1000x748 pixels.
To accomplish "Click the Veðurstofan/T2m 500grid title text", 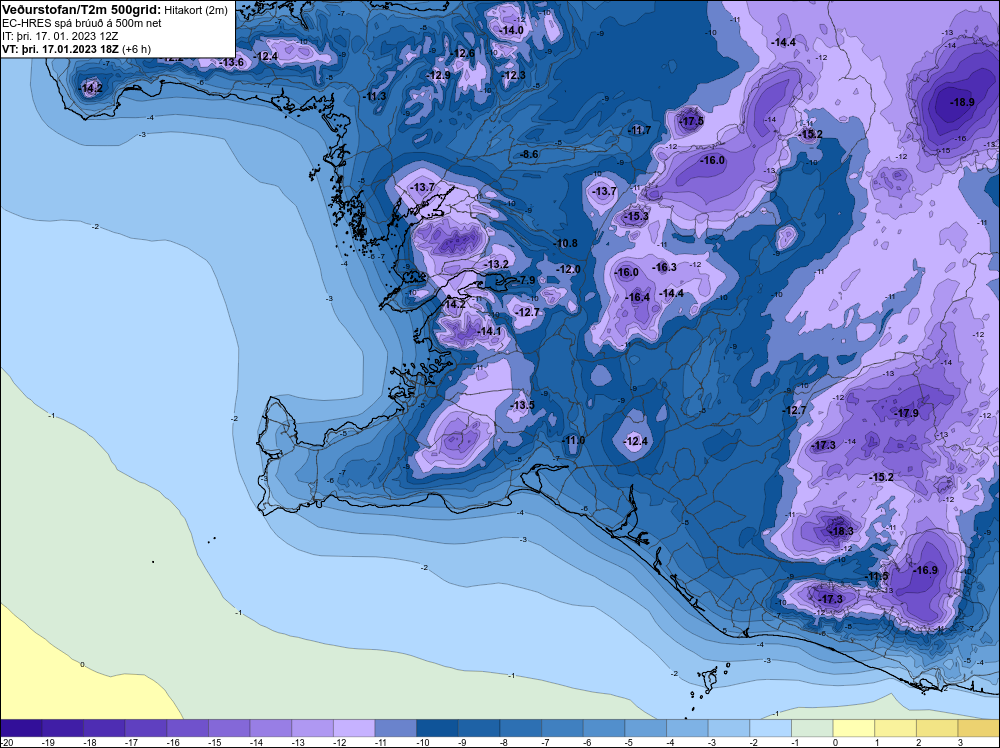I will pos(82,10).
